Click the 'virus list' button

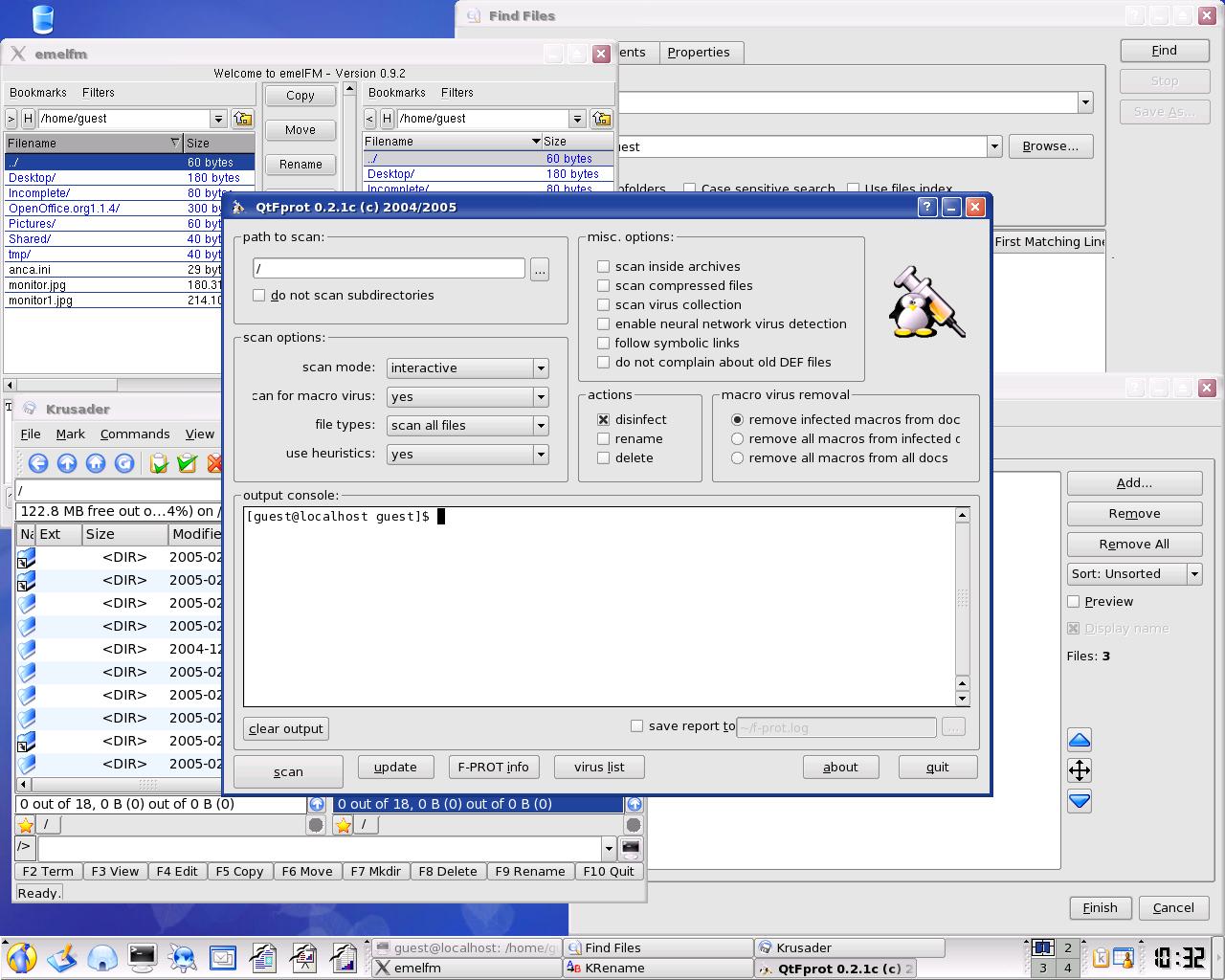pyautogui.click(x=599, y=767)
